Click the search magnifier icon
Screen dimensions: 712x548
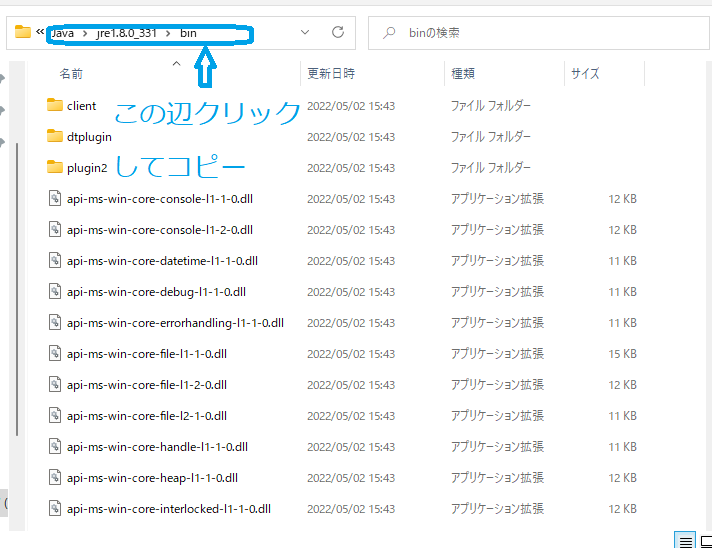tap(389, 33)
